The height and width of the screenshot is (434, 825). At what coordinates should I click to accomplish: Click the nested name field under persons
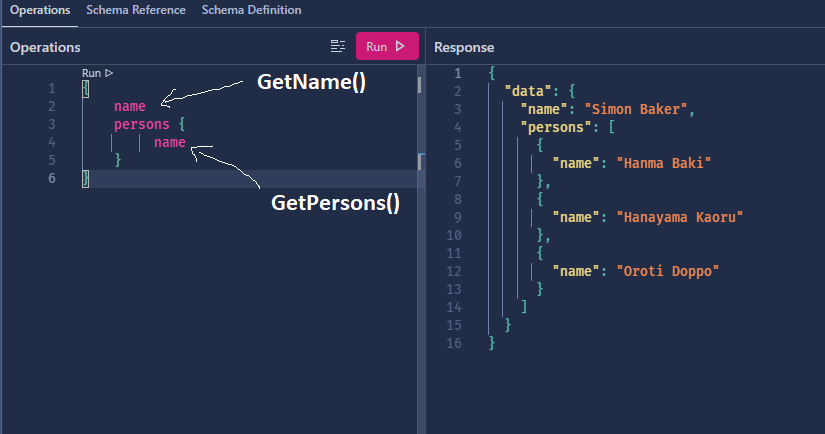click(x=170, y=142)
